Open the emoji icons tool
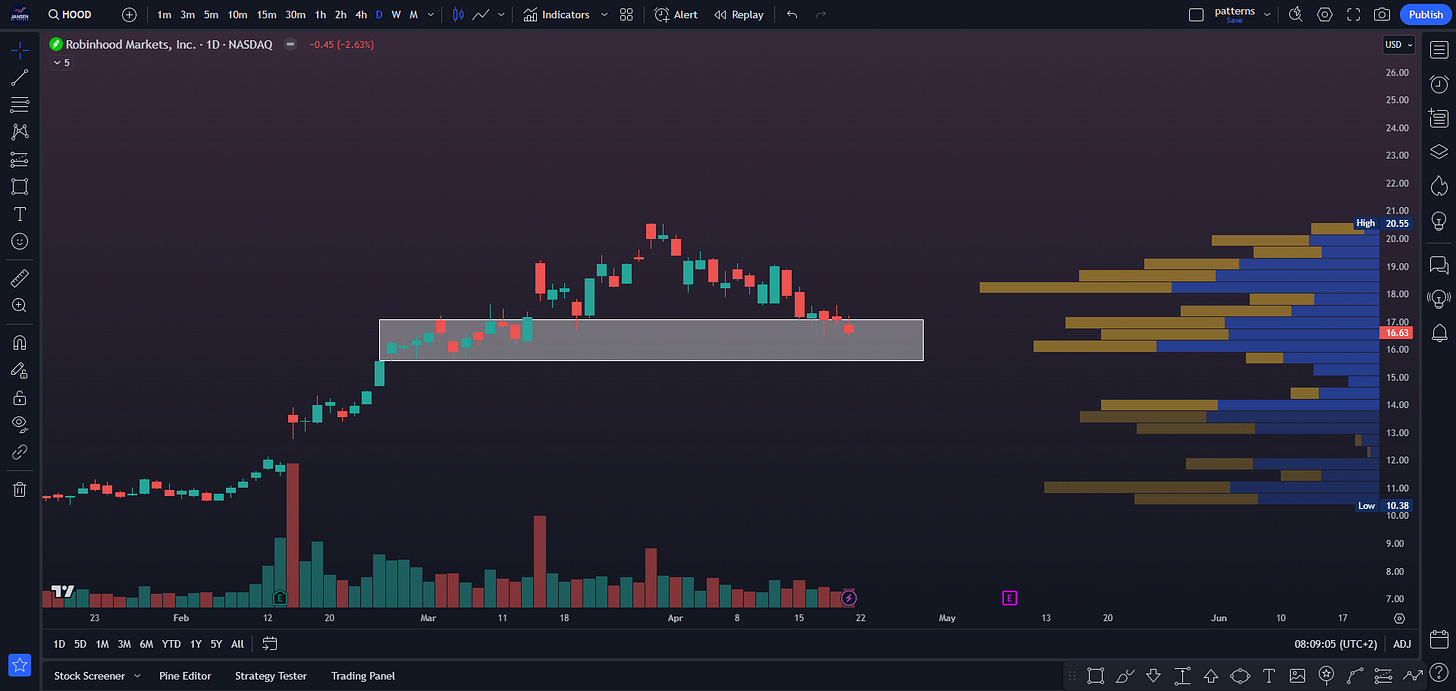The width and height of the screenshot is (1456, 691). [19, 241]
